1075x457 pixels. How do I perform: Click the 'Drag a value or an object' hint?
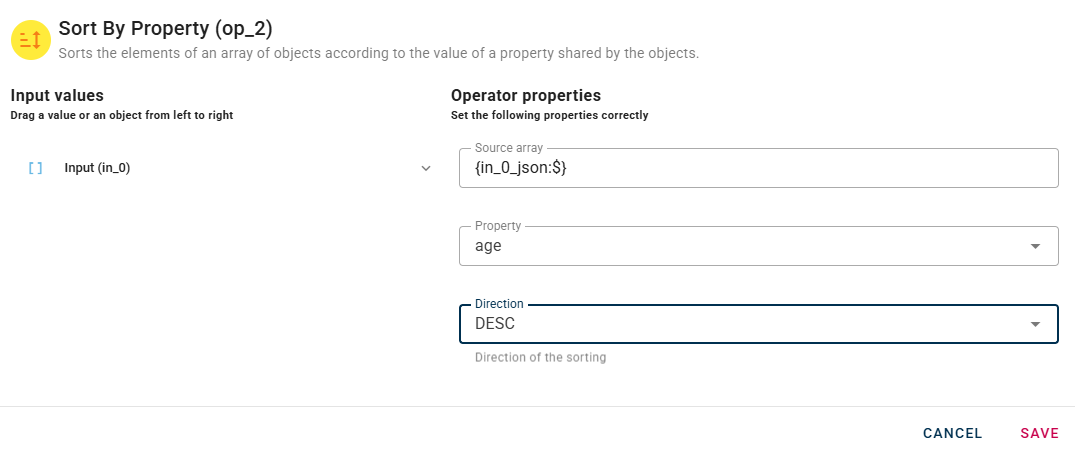click(x=121, y=116)
